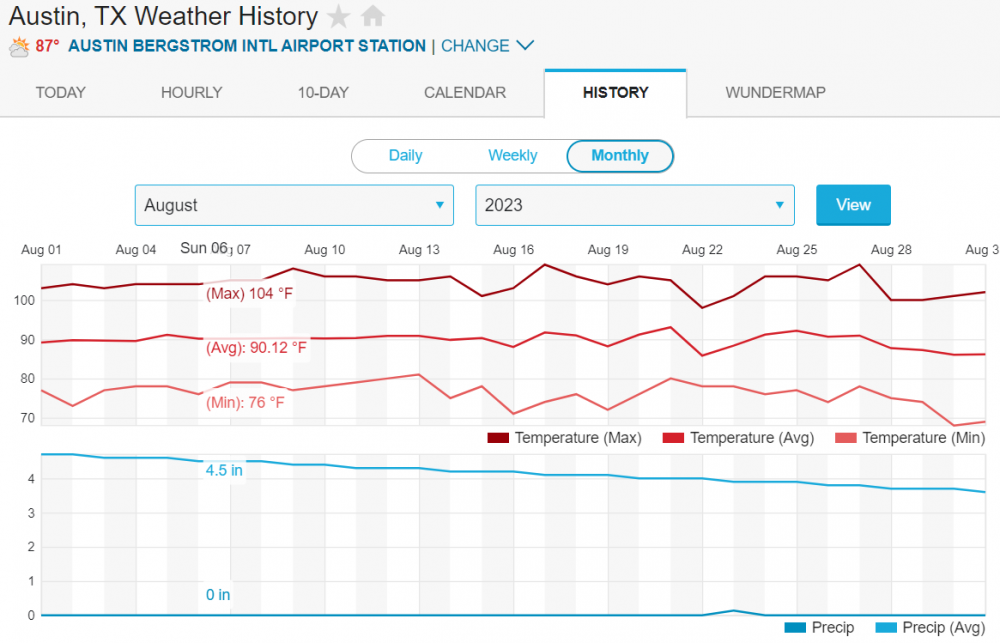1000x643 pixels.
Task: Click the partly cloudy weather icon
Action: coord(19,46)
